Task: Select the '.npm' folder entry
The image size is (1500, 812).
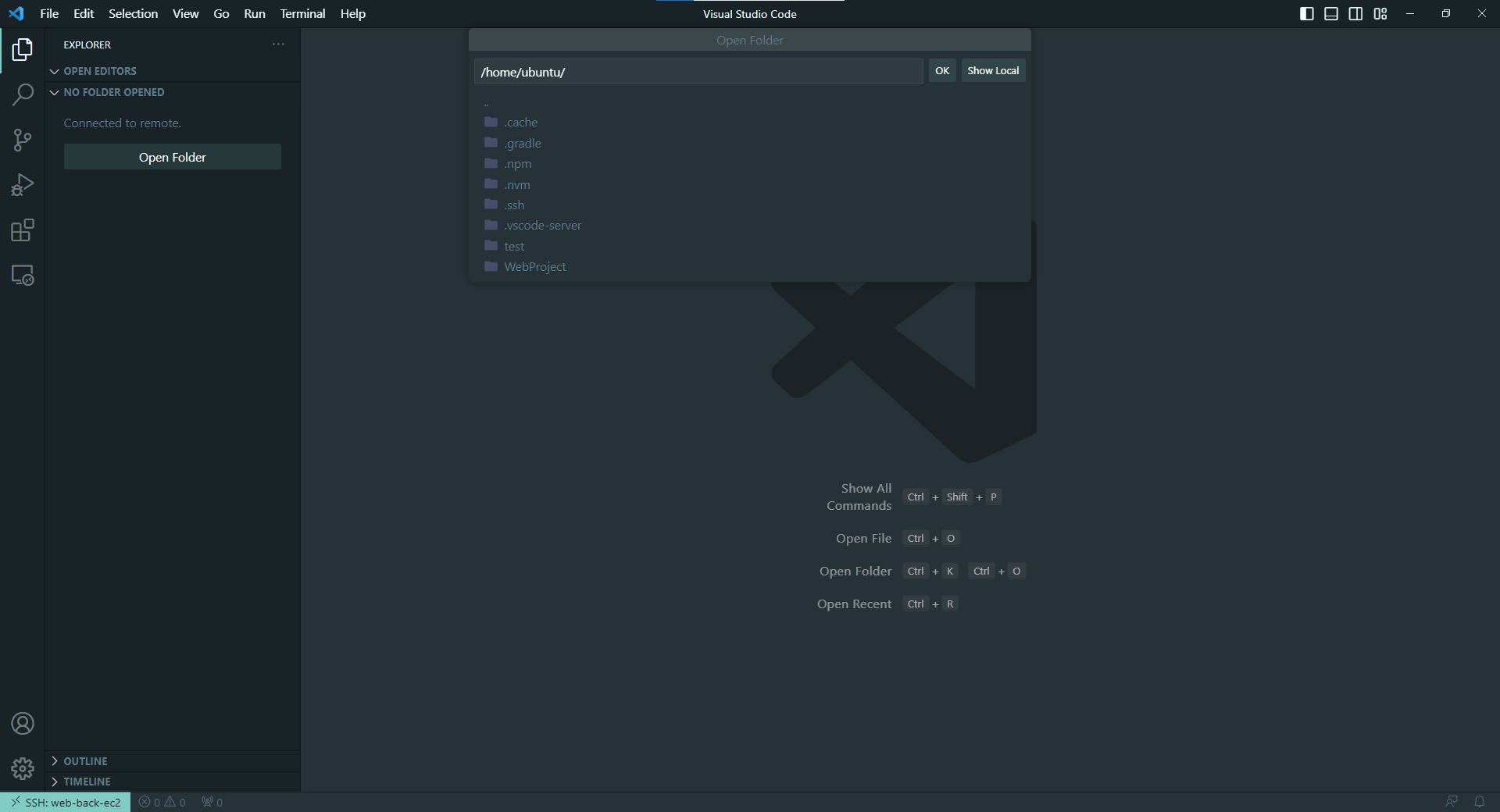Action: 750,163
